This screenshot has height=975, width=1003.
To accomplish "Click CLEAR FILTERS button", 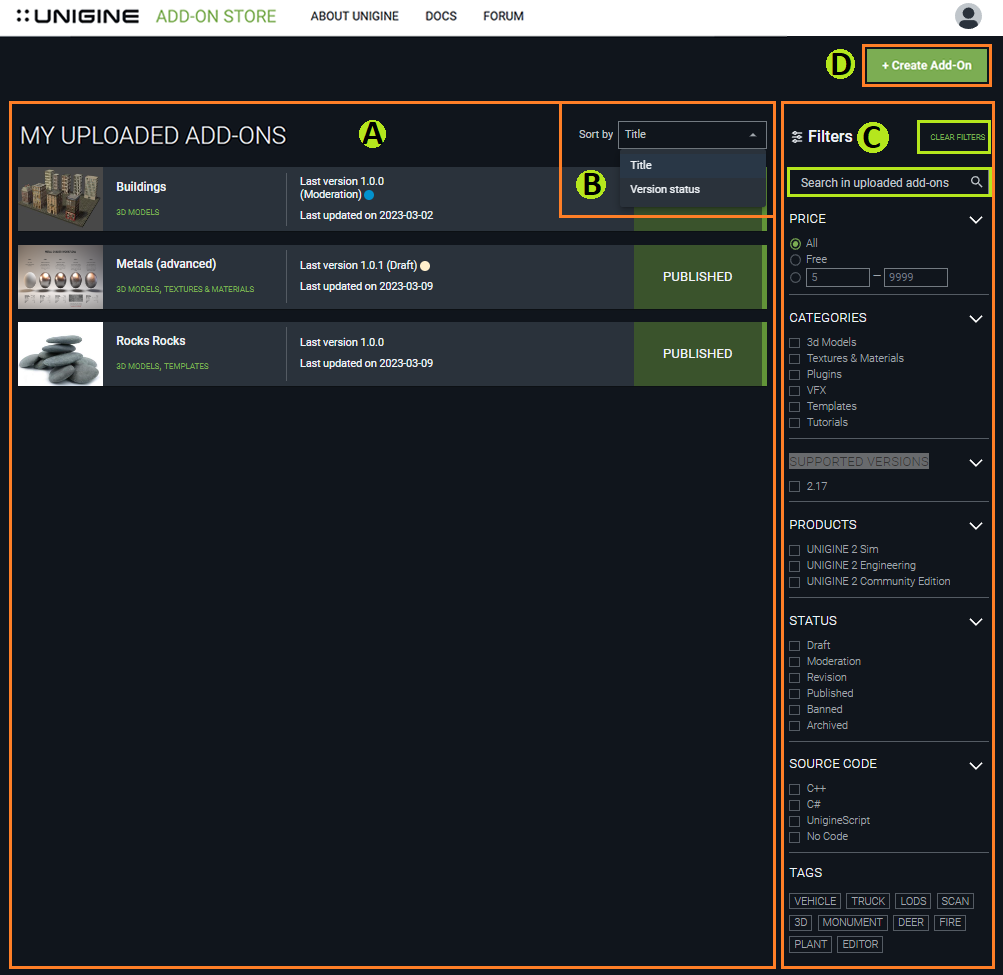I will 957,137.
